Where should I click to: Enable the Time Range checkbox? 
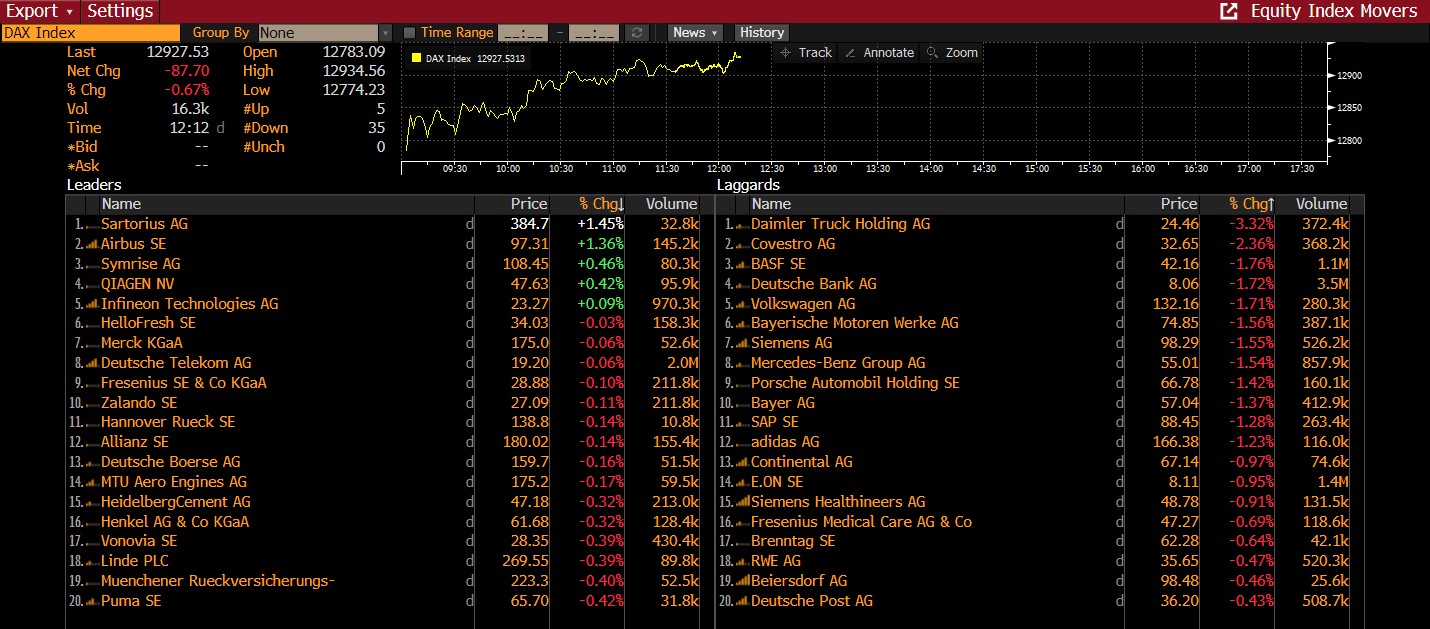coord(409,33)
